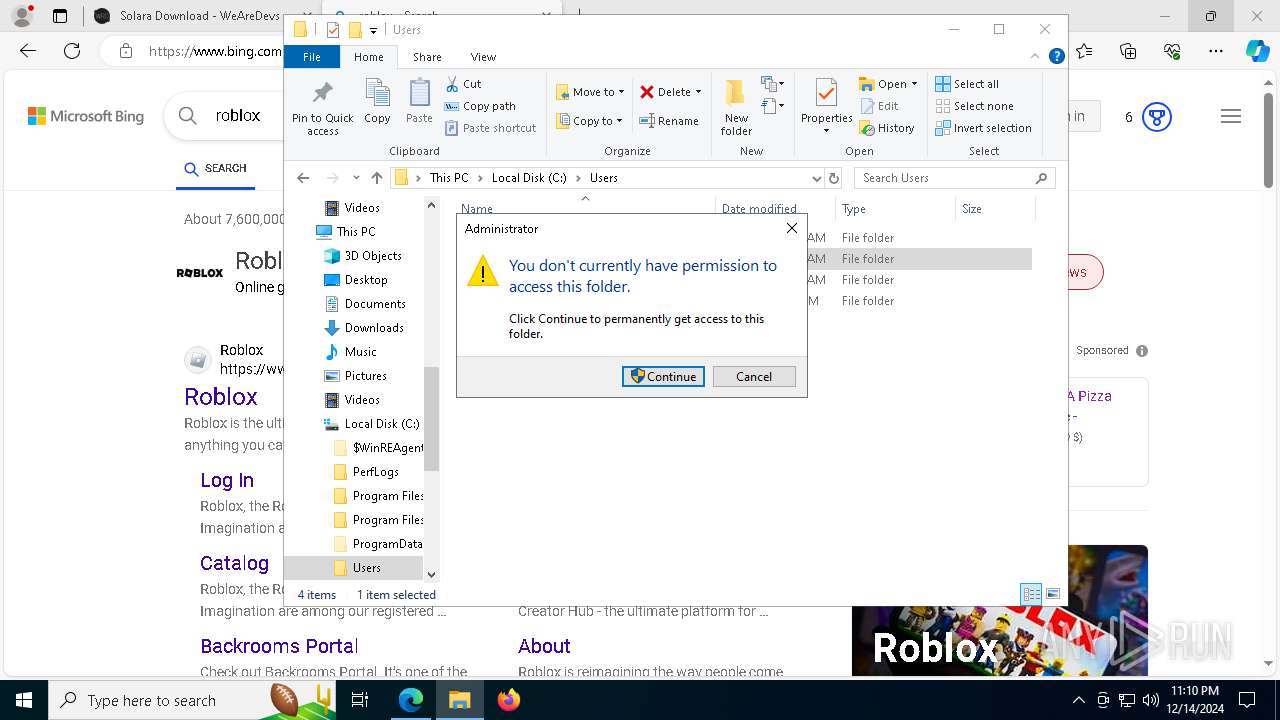Open Quick Access Toolbar customize dropdown

373,30
